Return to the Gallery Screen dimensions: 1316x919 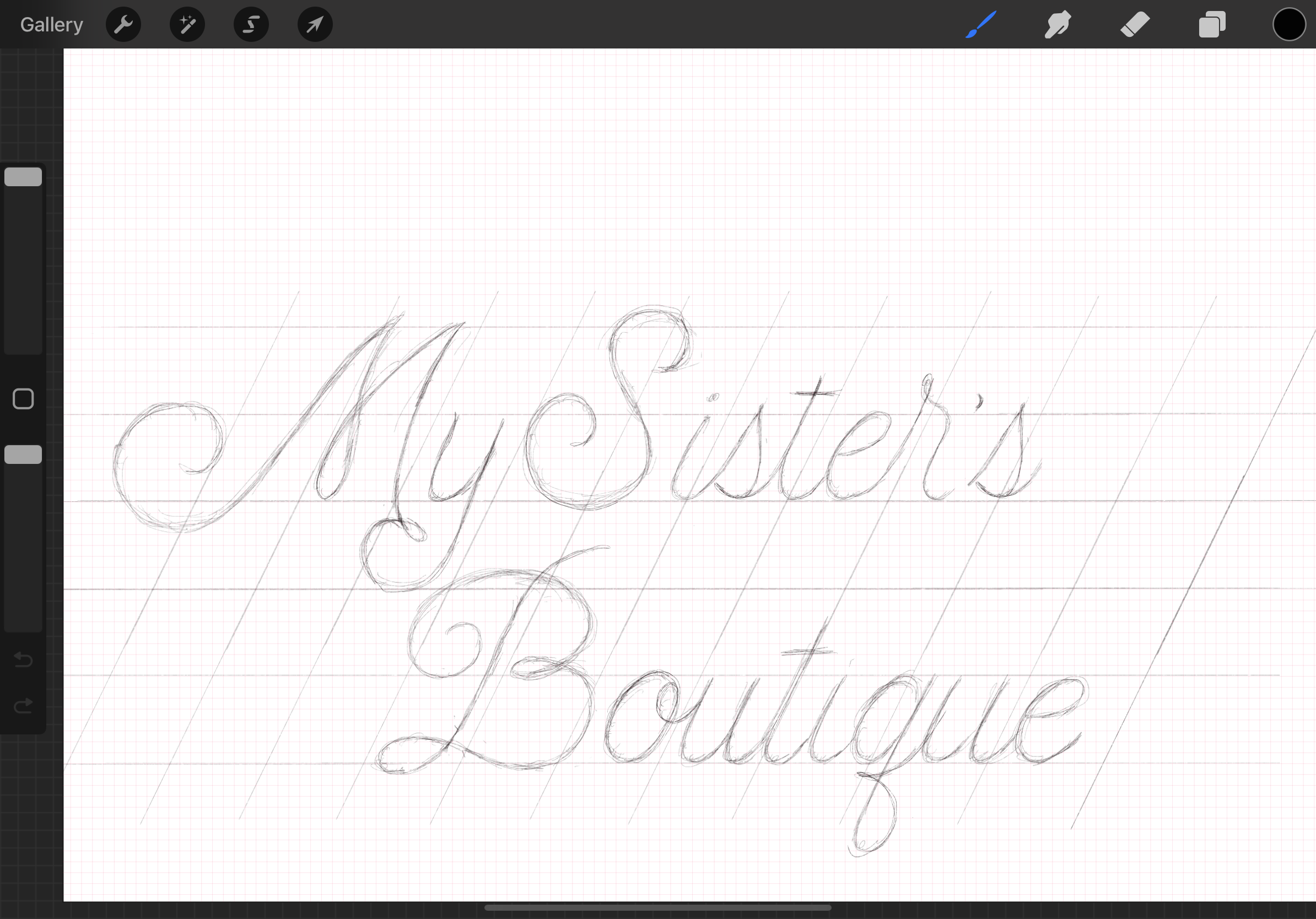(51, 24)
